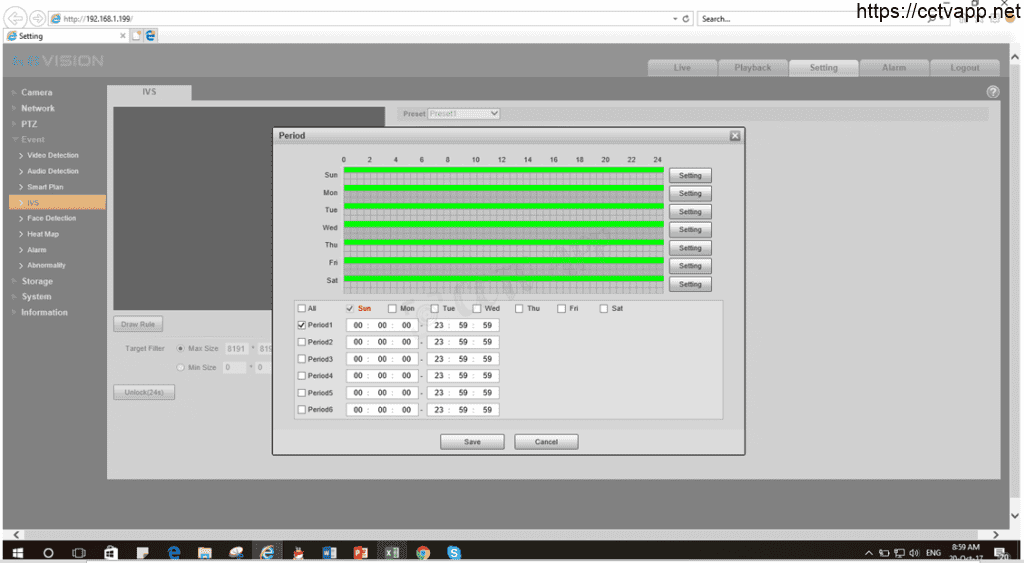Check the All days checkbox

[x=302, y=308]
